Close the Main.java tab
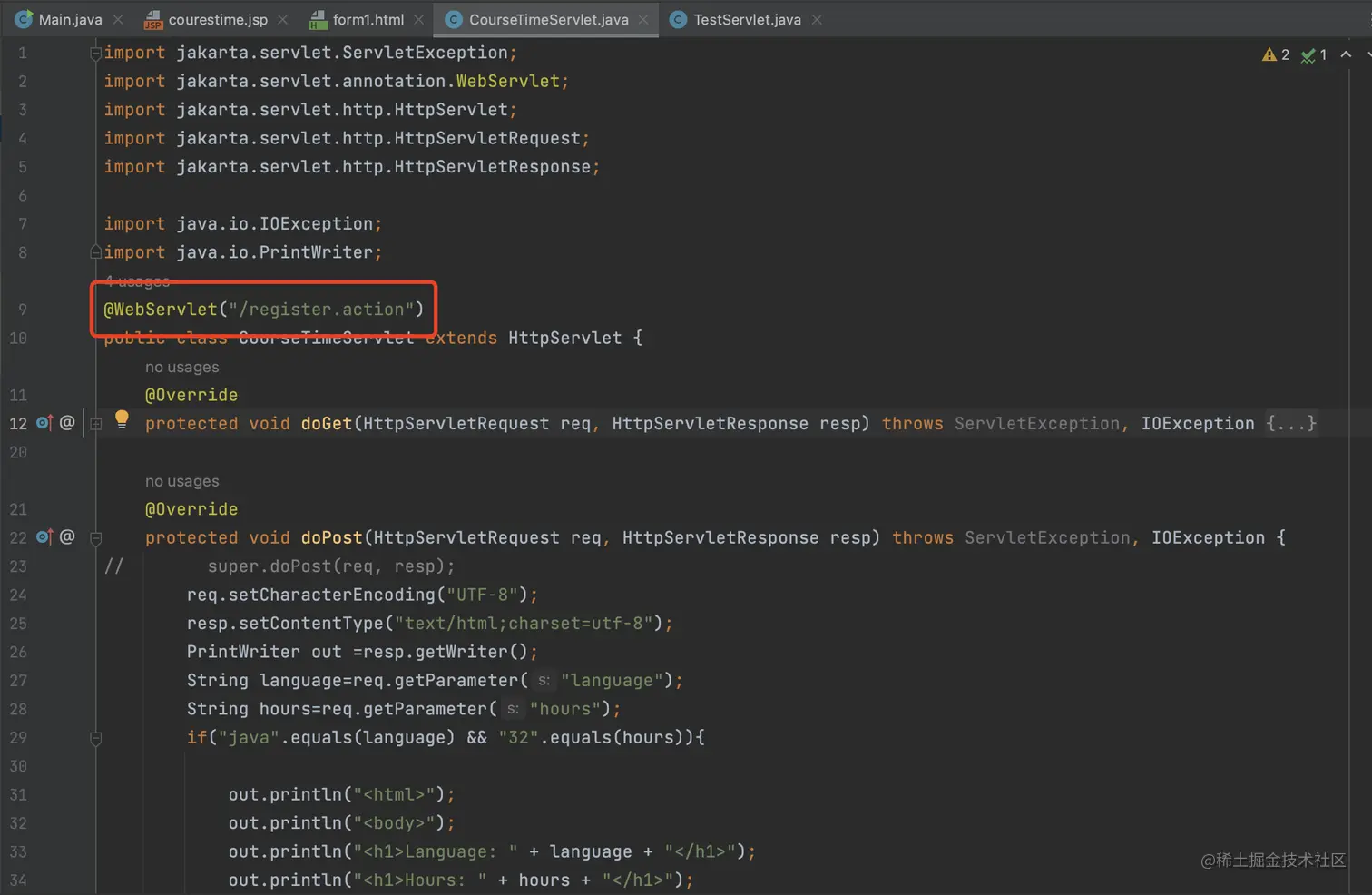Image resolution: width=1372 pixels, height=895 pixels. pyautogui.click(x=118, y=19)
